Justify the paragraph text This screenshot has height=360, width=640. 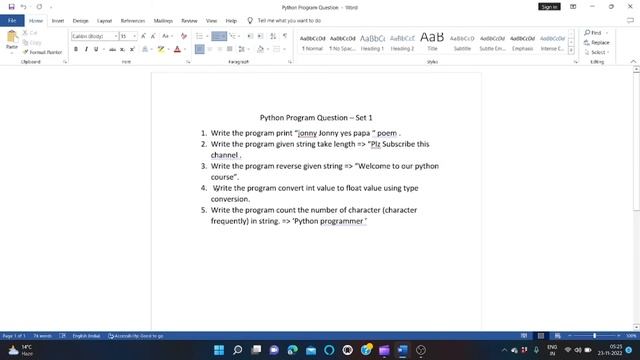click(x=230, y=49)
